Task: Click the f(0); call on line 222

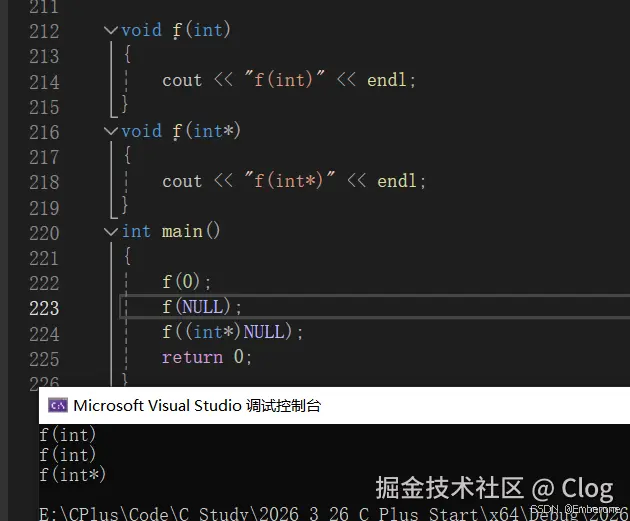Action: point(186,281)
